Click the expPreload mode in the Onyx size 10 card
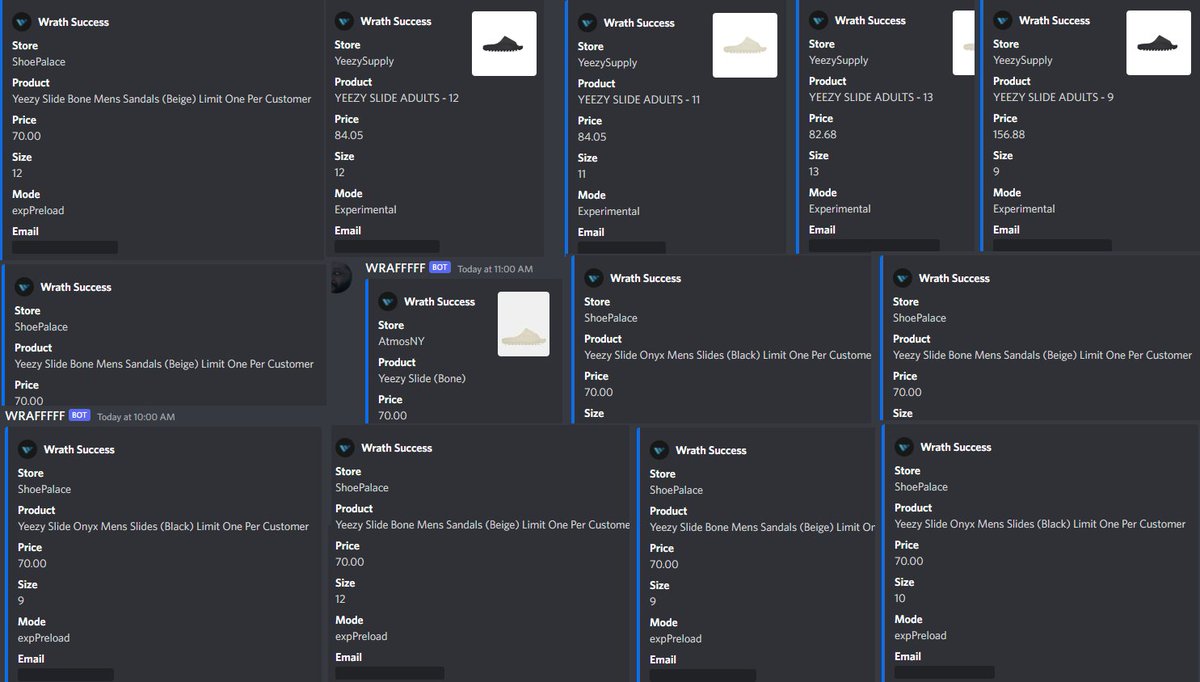The image size is (1200, 682). coord(921,635)
